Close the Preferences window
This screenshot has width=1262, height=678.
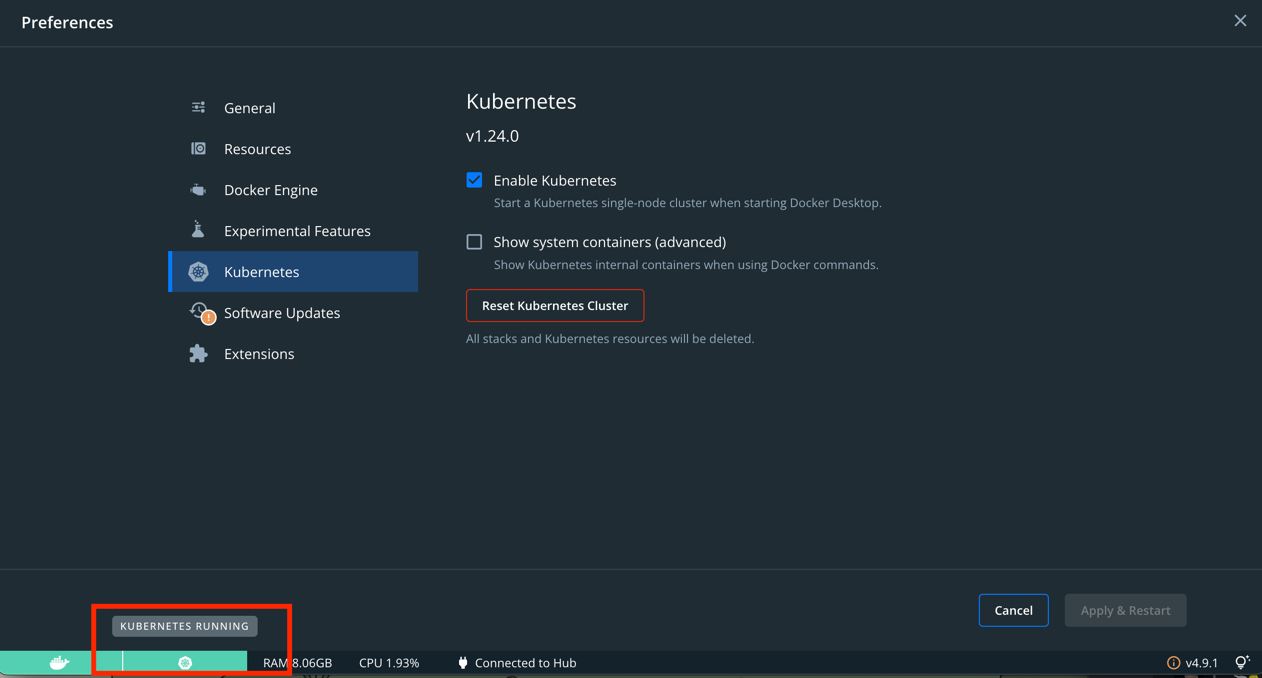(x=1240, y=21)
